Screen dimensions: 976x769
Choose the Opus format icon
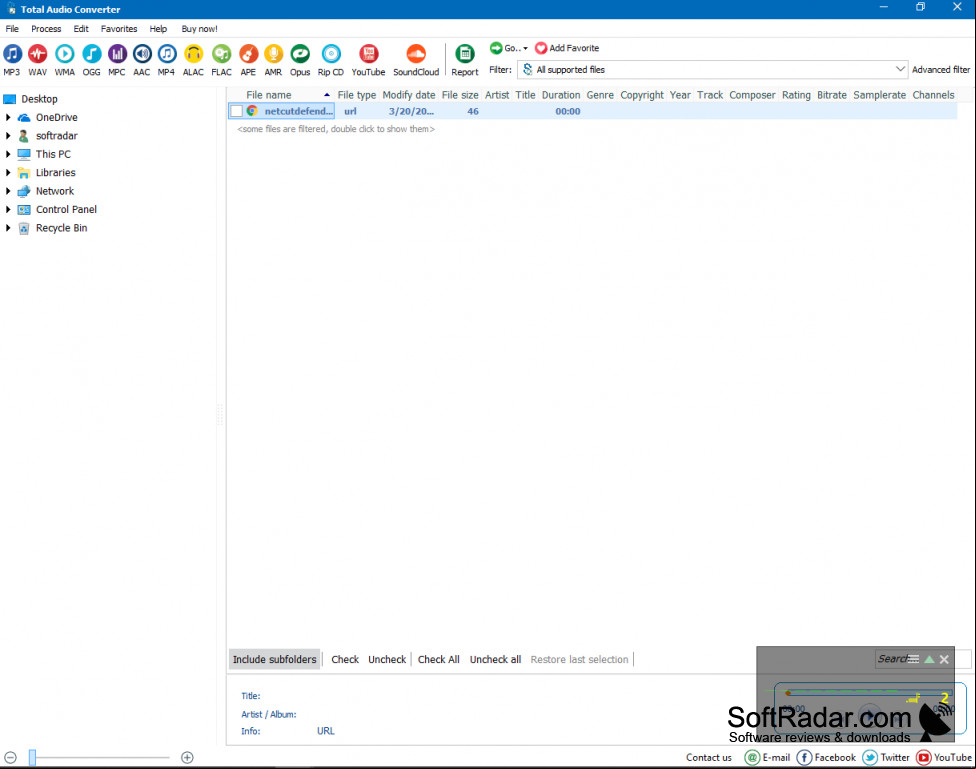pyautogui.click(x=300, y=54)
